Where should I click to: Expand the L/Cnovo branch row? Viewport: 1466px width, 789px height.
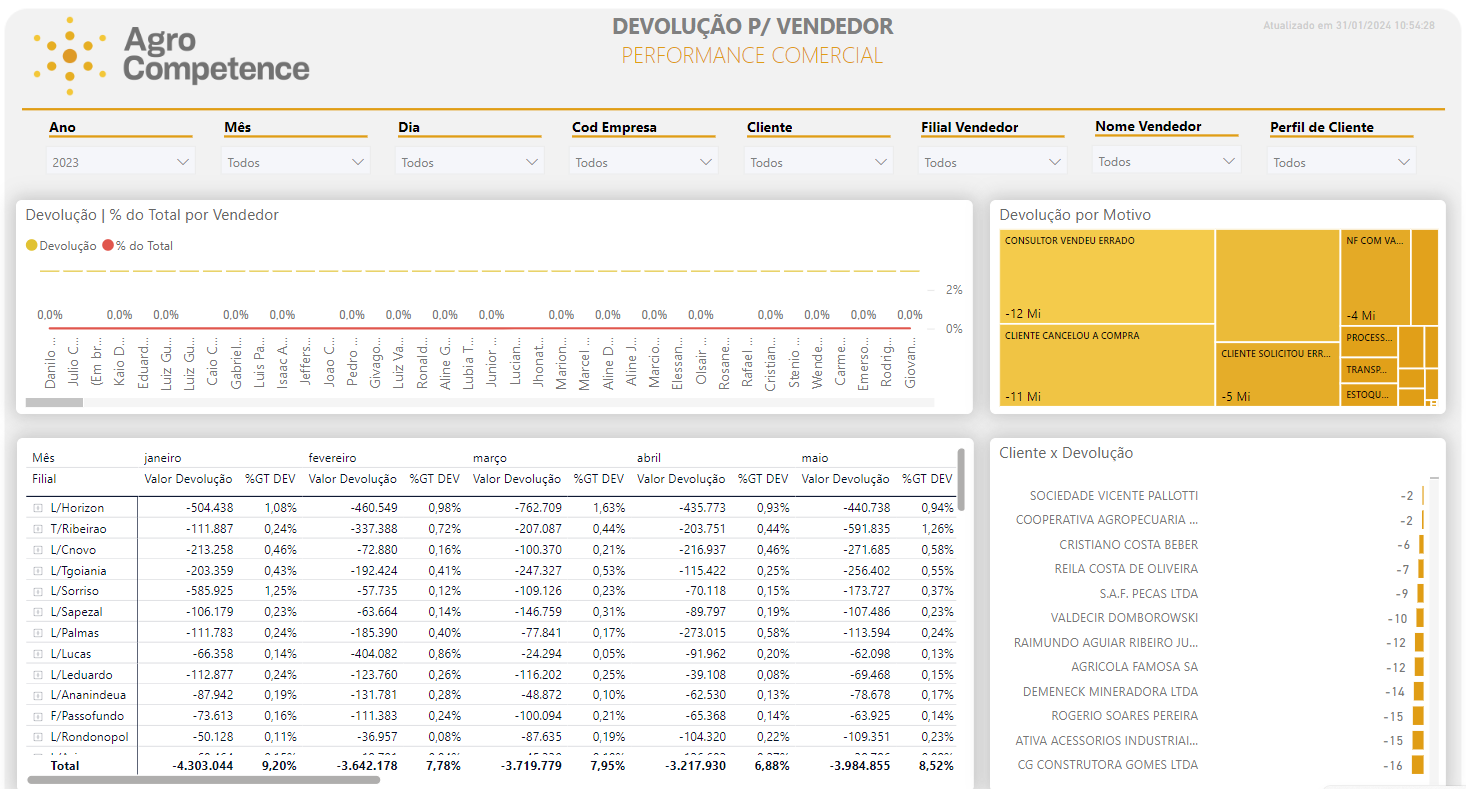(38, 550)
